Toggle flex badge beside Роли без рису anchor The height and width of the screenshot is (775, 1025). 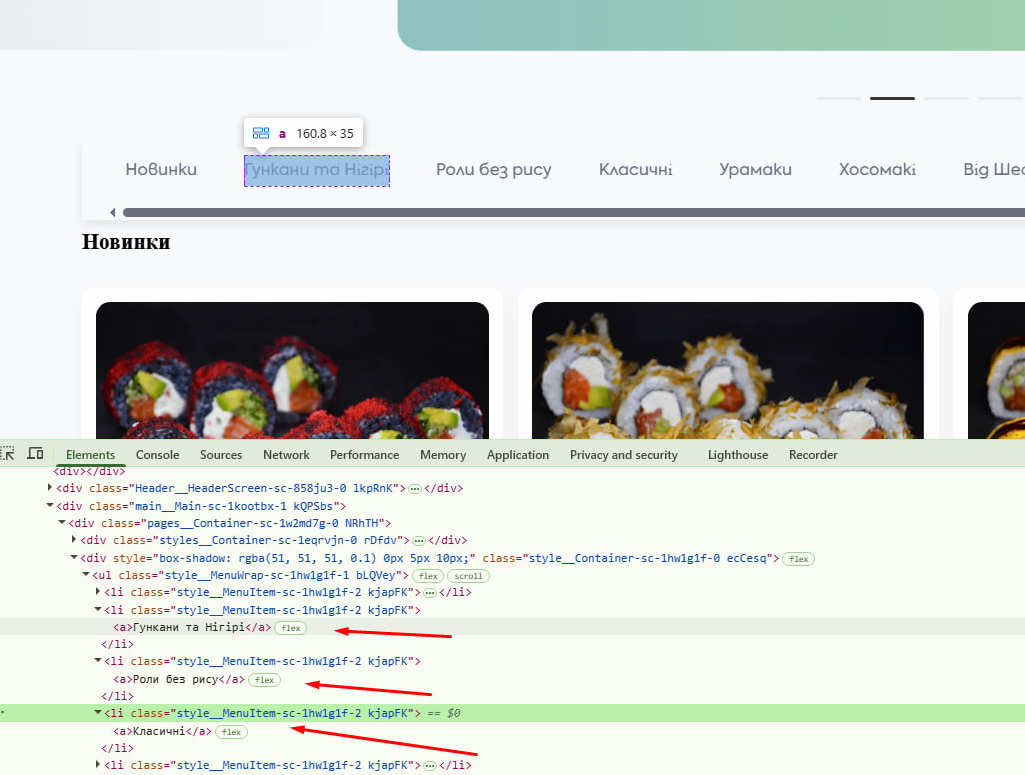[264, 680]
